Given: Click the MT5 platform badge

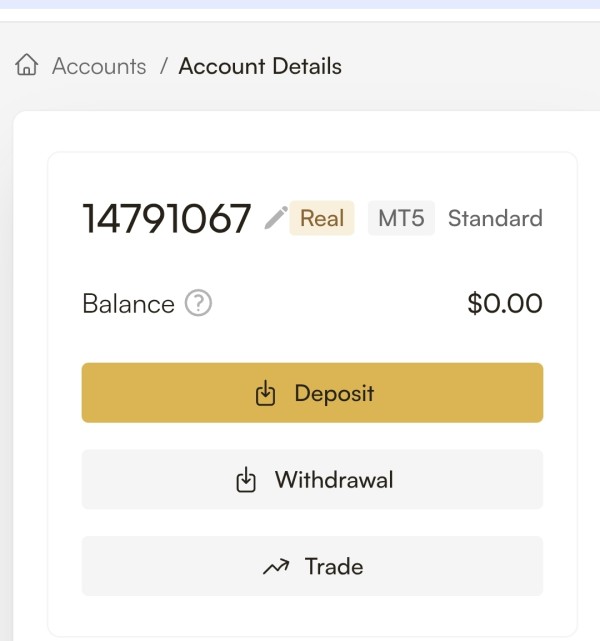Looking at the screenshot, I should (x=401, y=218).
